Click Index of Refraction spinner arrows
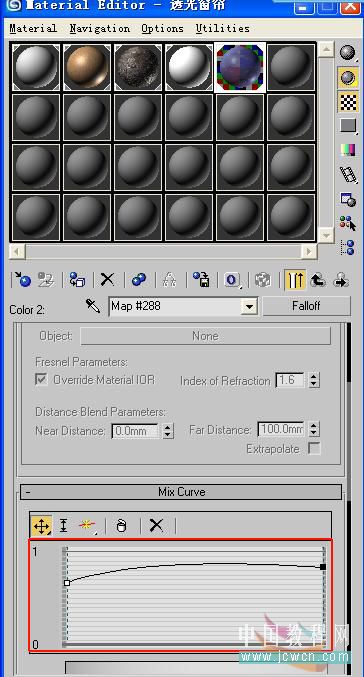The image size is (364, 677). 314,380
